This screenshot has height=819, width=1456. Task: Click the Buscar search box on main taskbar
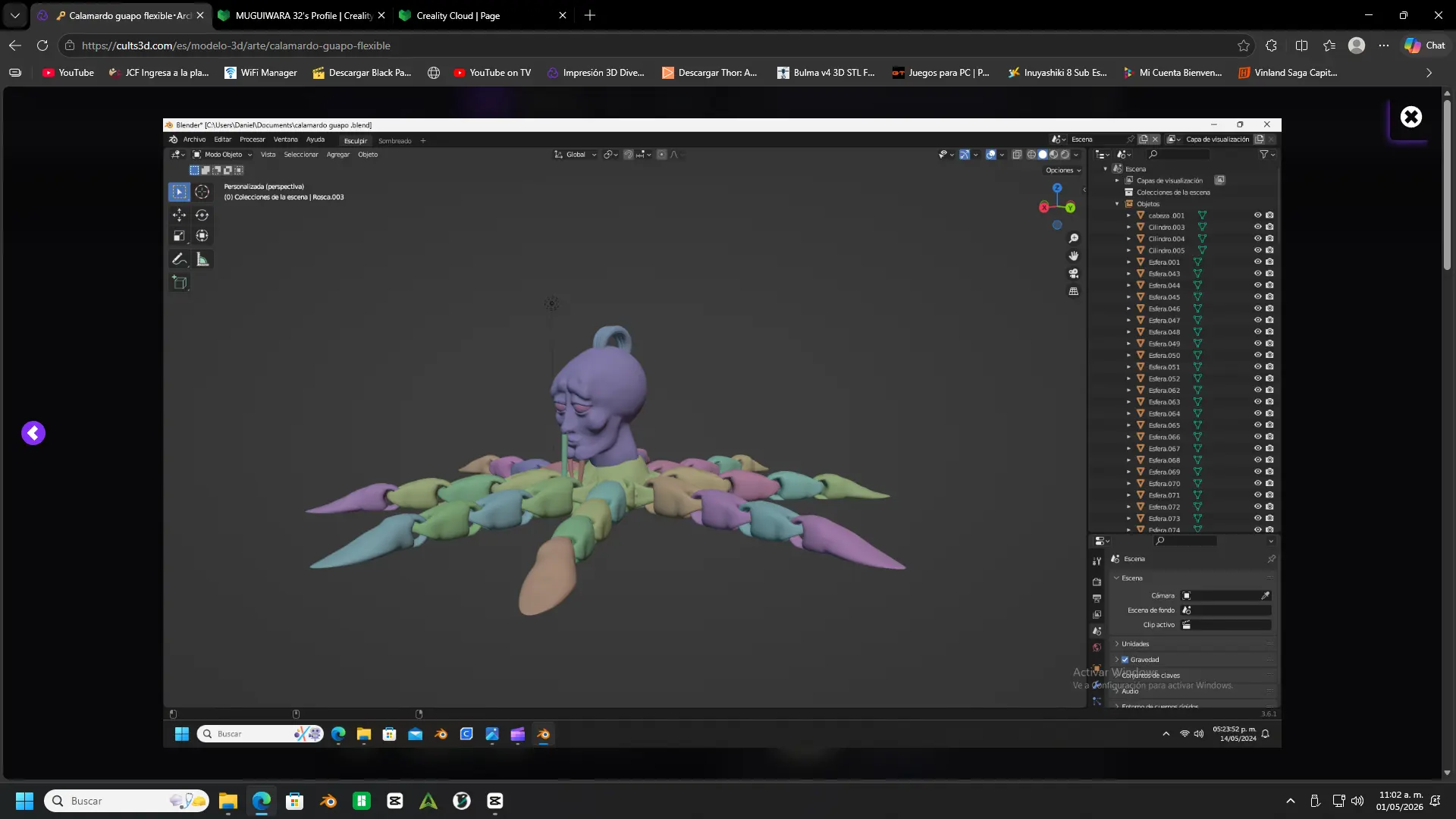click(x=127, y=801)
